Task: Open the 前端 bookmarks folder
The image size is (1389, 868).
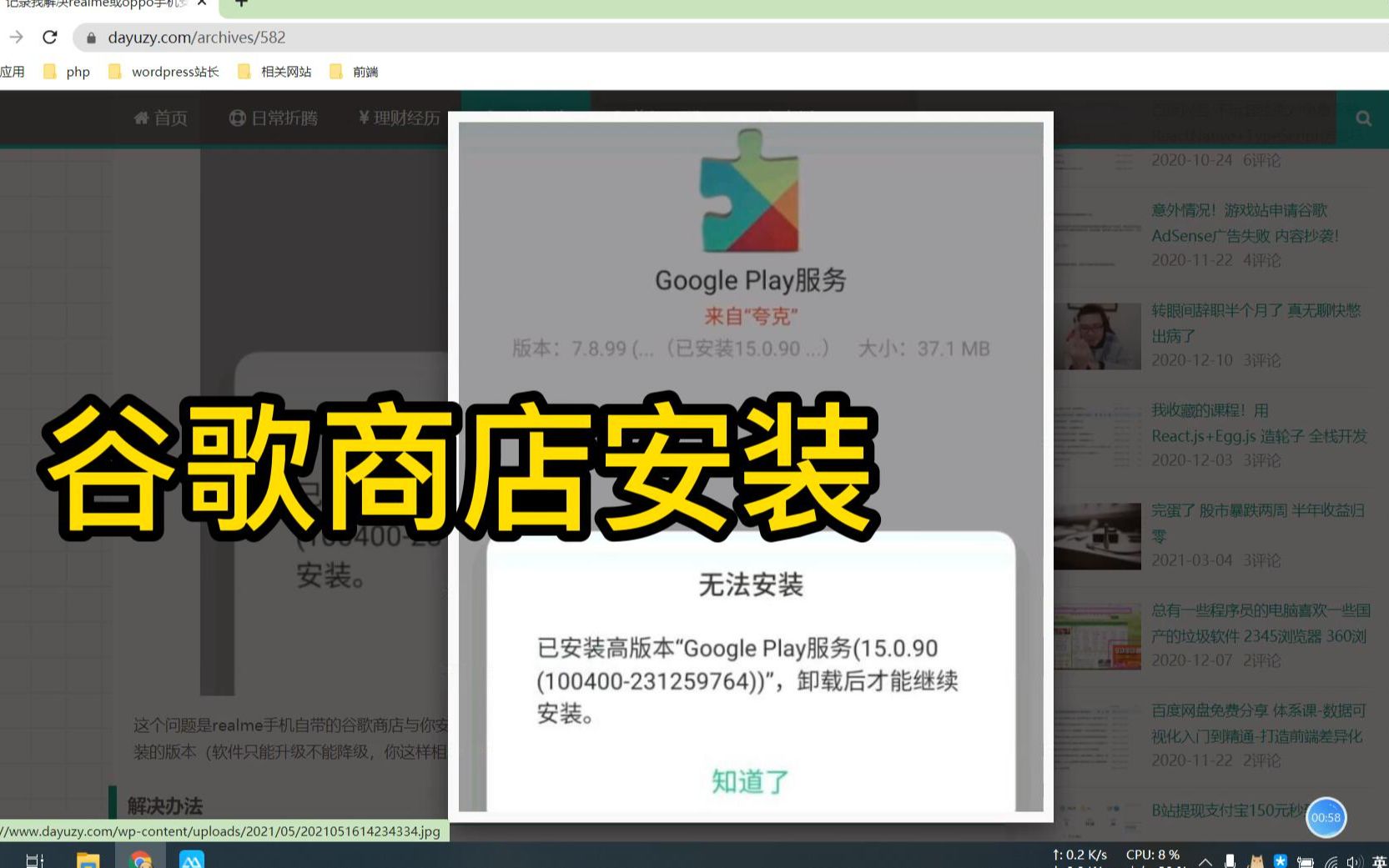Action: pos(354,72)
